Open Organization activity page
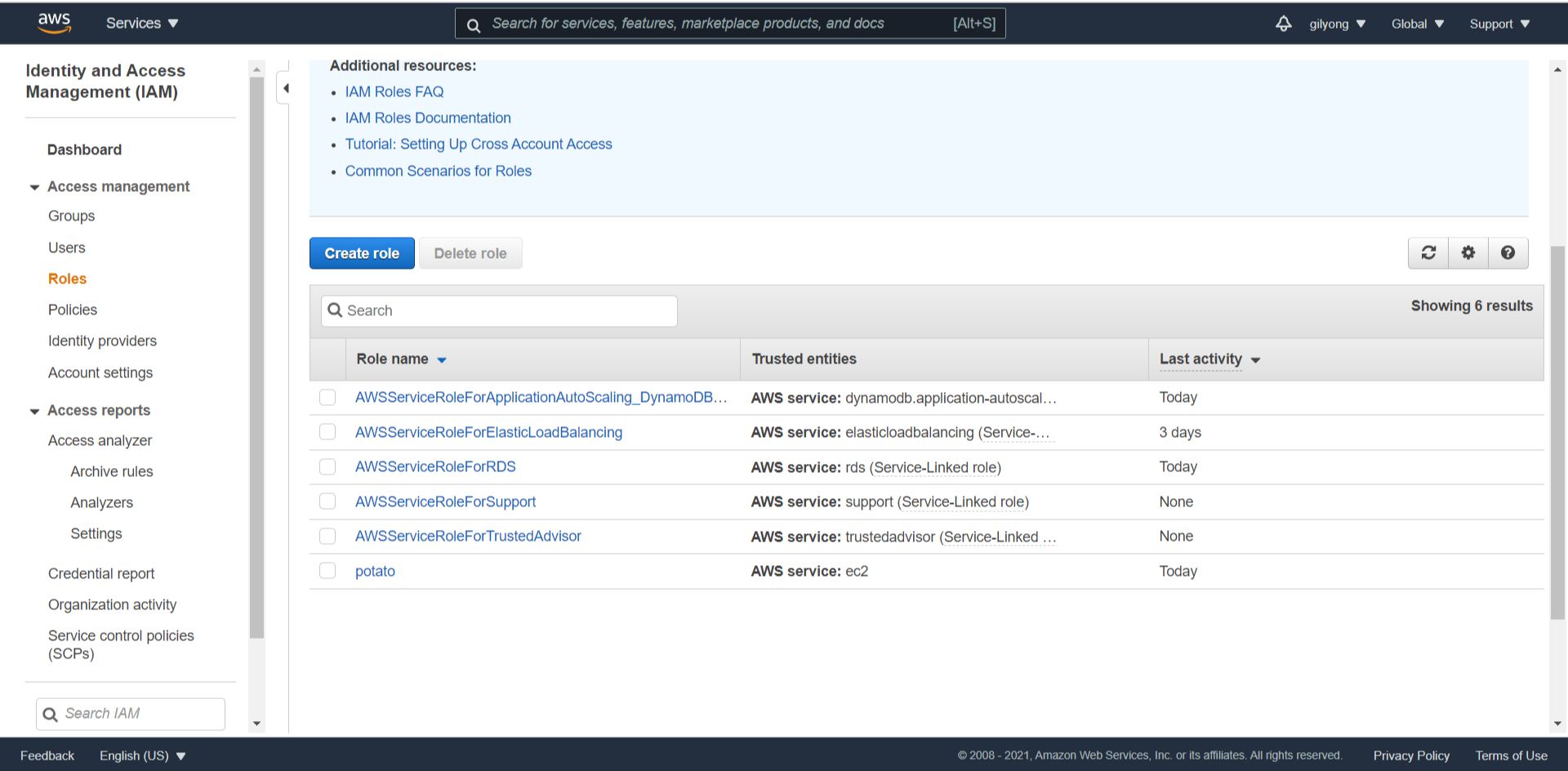The image size is (1568, 771). click(112, 604)
